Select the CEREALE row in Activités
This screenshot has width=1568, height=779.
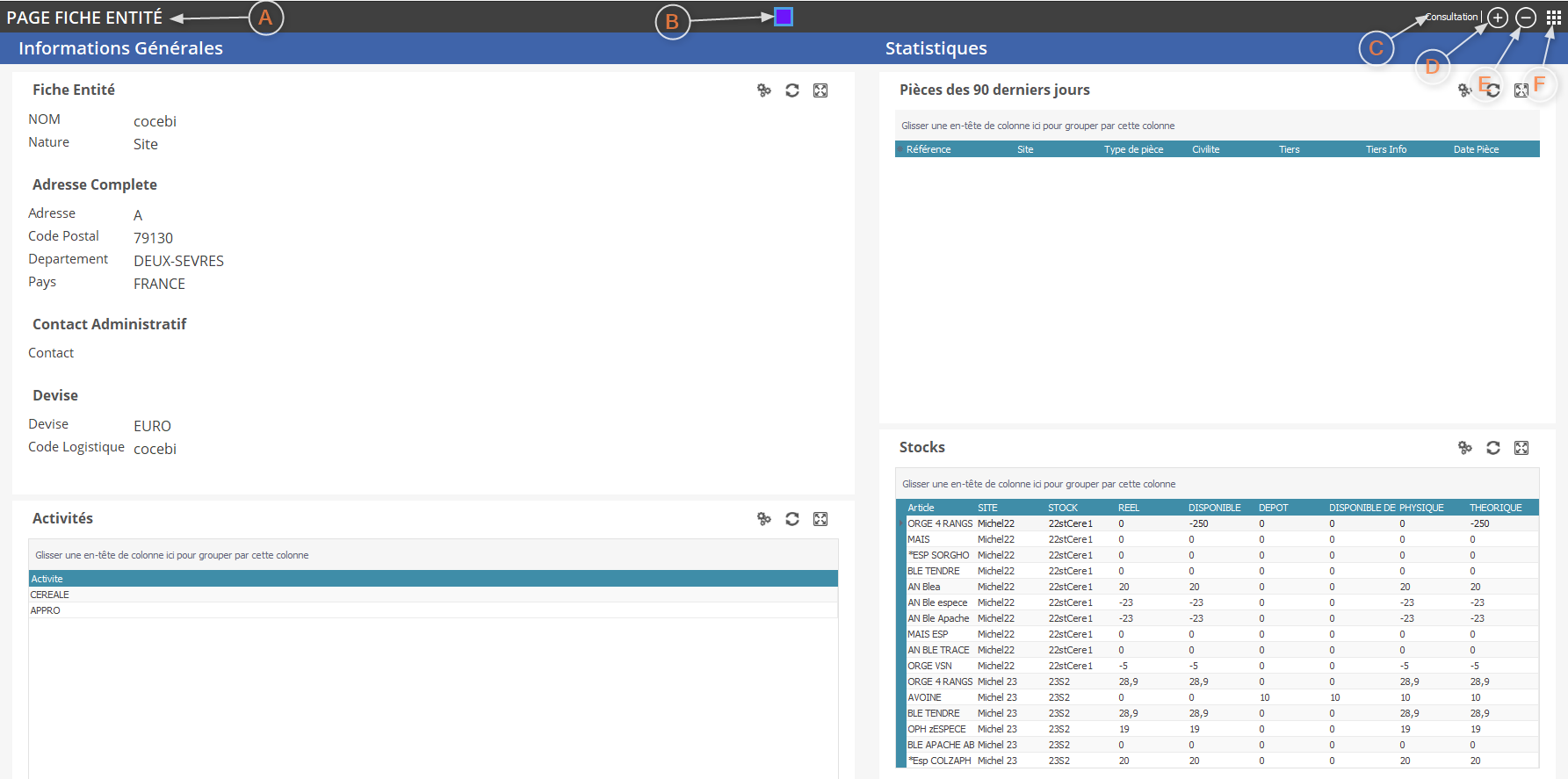click(50, 595)
